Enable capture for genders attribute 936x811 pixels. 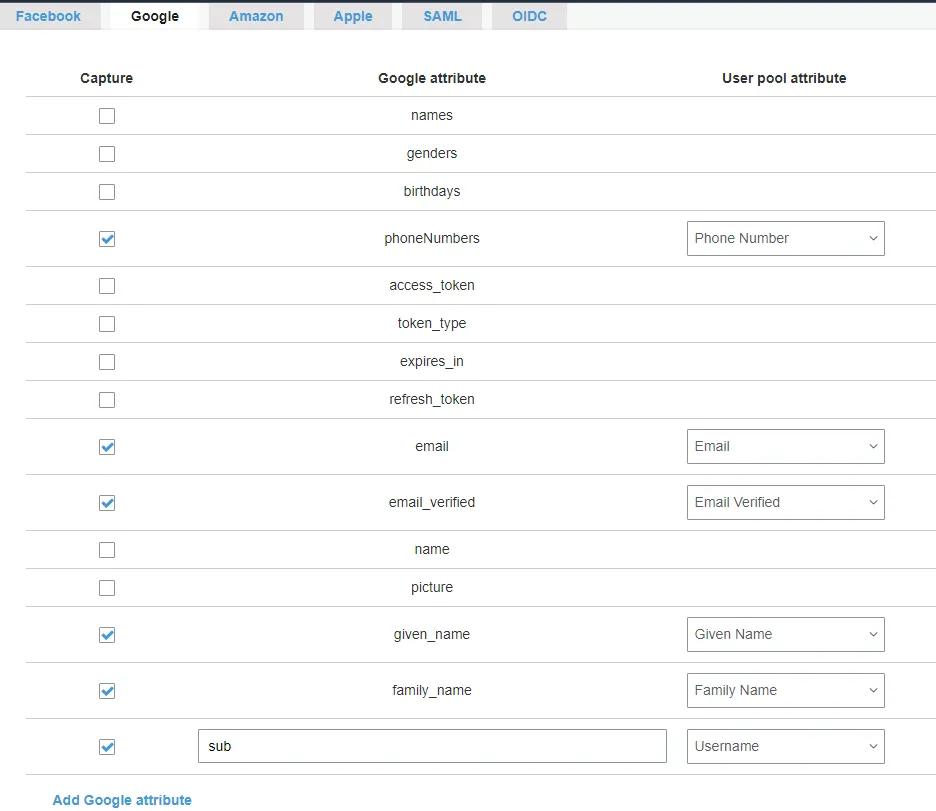[107, 154]
